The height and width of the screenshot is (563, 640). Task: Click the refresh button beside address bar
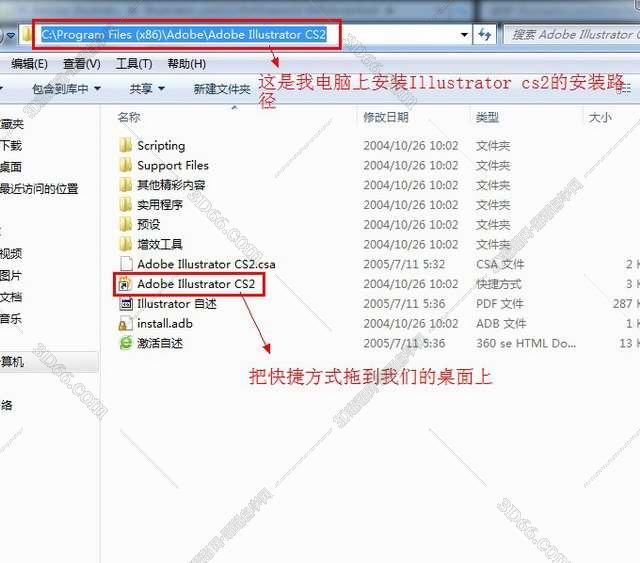click(x=484, y=34)
